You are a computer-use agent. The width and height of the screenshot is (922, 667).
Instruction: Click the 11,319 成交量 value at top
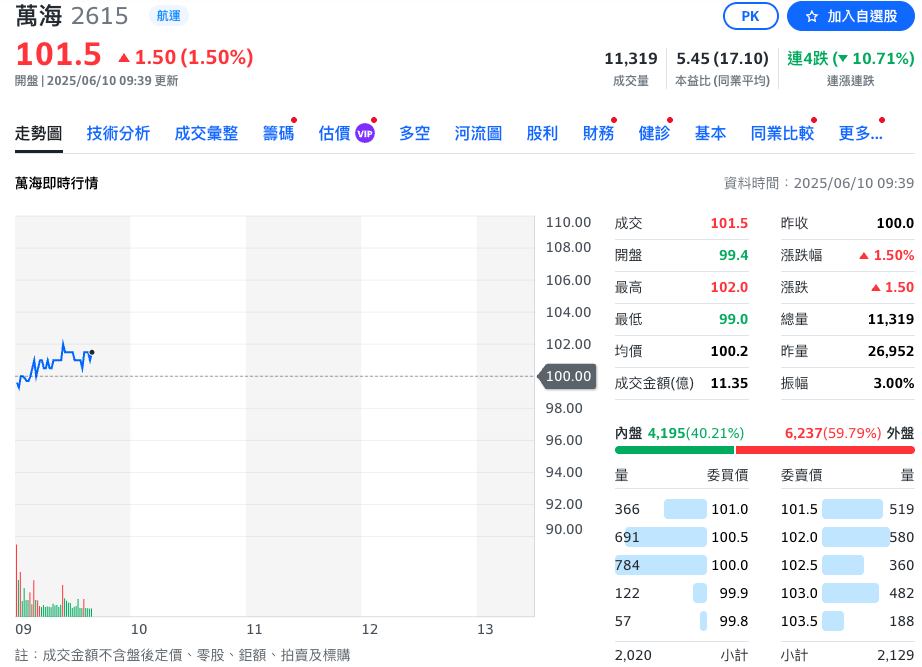pos(631,58)
